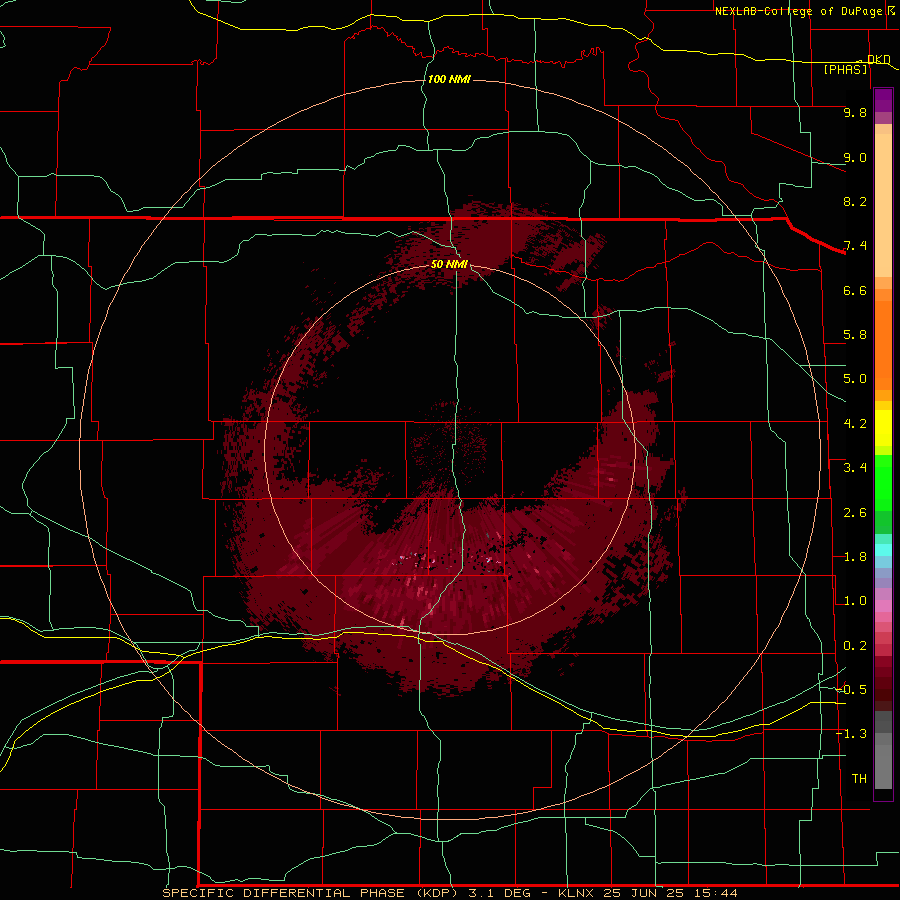Click the 5.8 value on color scale

point(855,335)
